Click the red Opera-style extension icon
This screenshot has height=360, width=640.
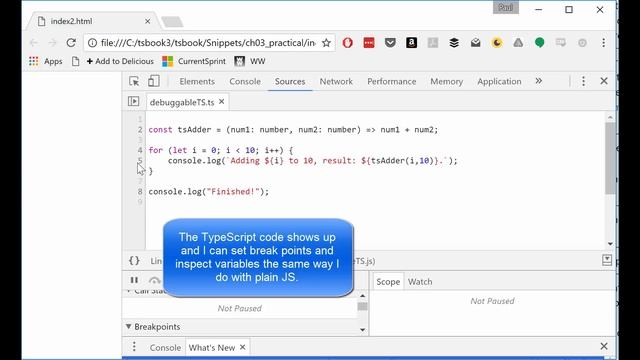[x=347, y=42]
